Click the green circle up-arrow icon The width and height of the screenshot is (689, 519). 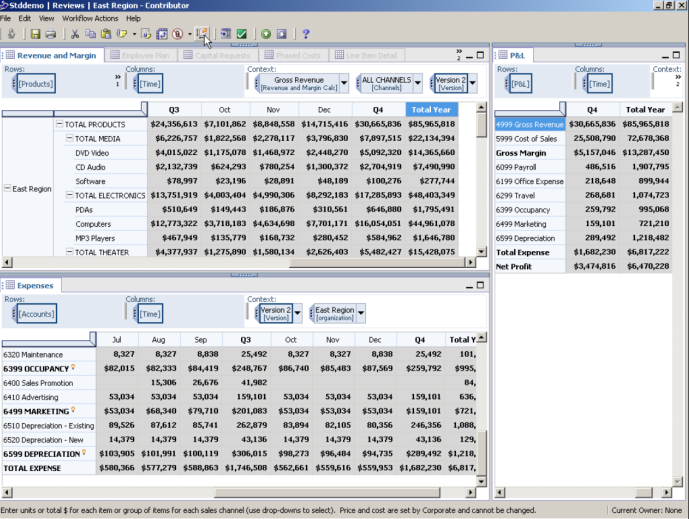point(266,34)
